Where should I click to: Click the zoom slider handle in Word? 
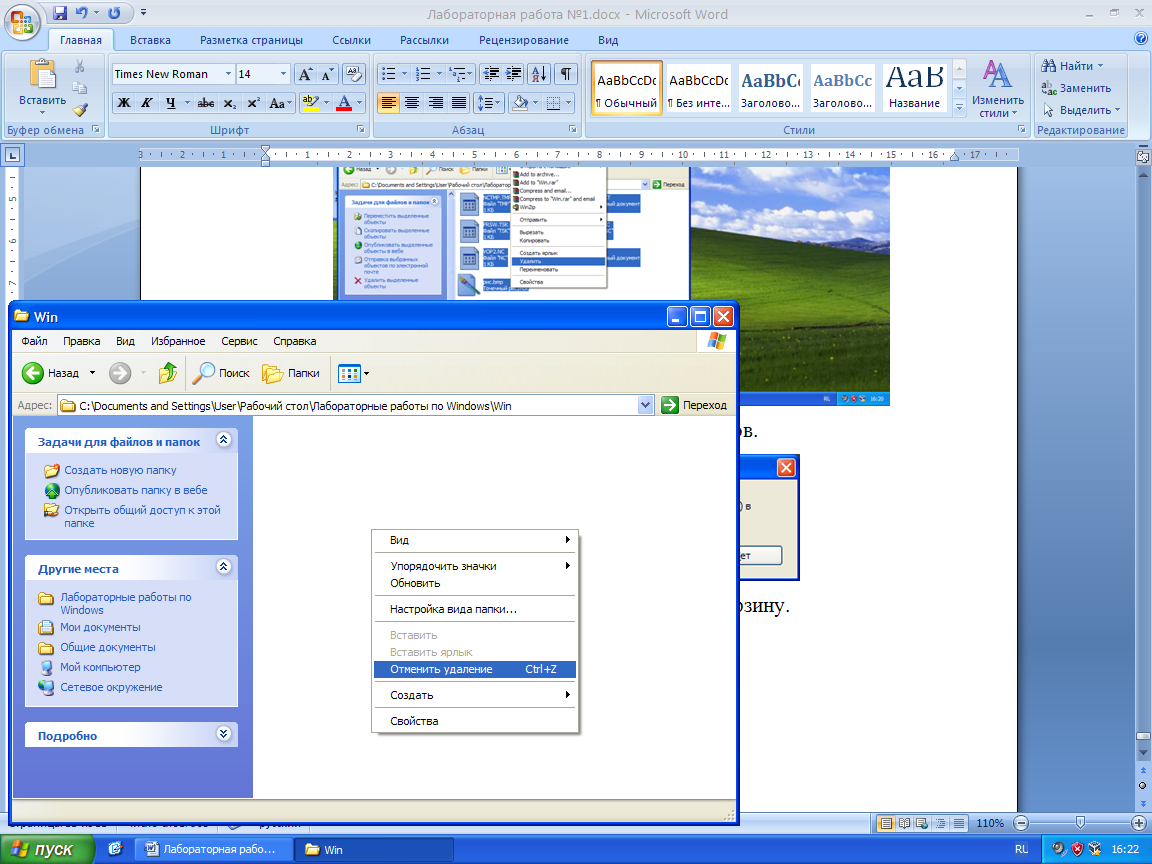pyautogui.click(x=1080, y=823)
